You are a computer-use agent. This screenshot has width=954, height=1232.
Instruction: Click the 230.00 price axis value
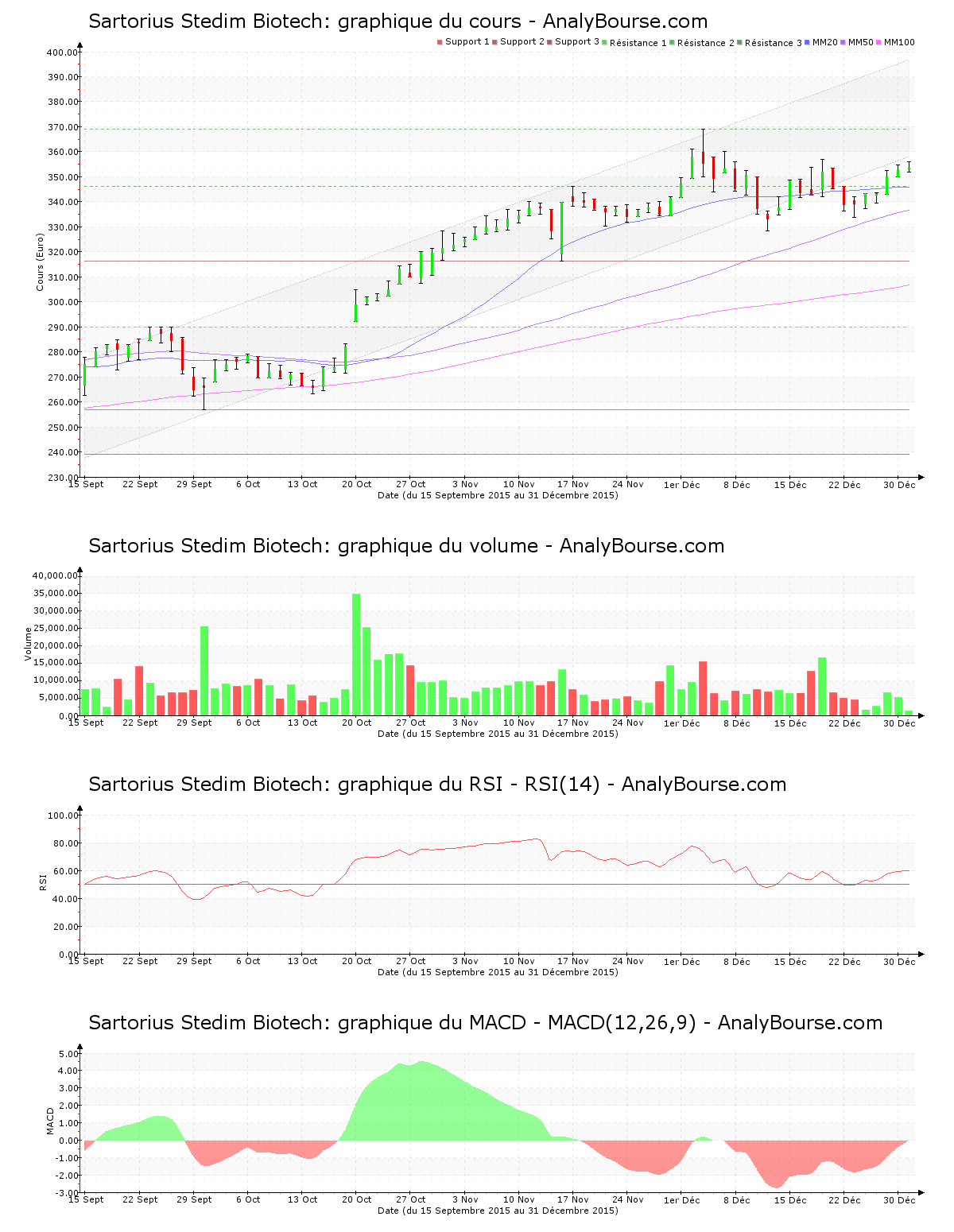(x=62, y=478)
